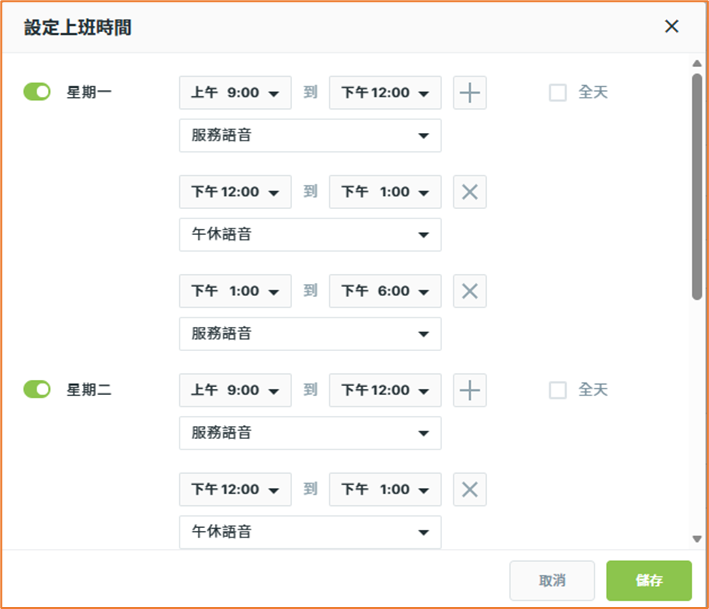
Task: Remove 星期二 午休語音 time slot
Action: click(470, 490)
